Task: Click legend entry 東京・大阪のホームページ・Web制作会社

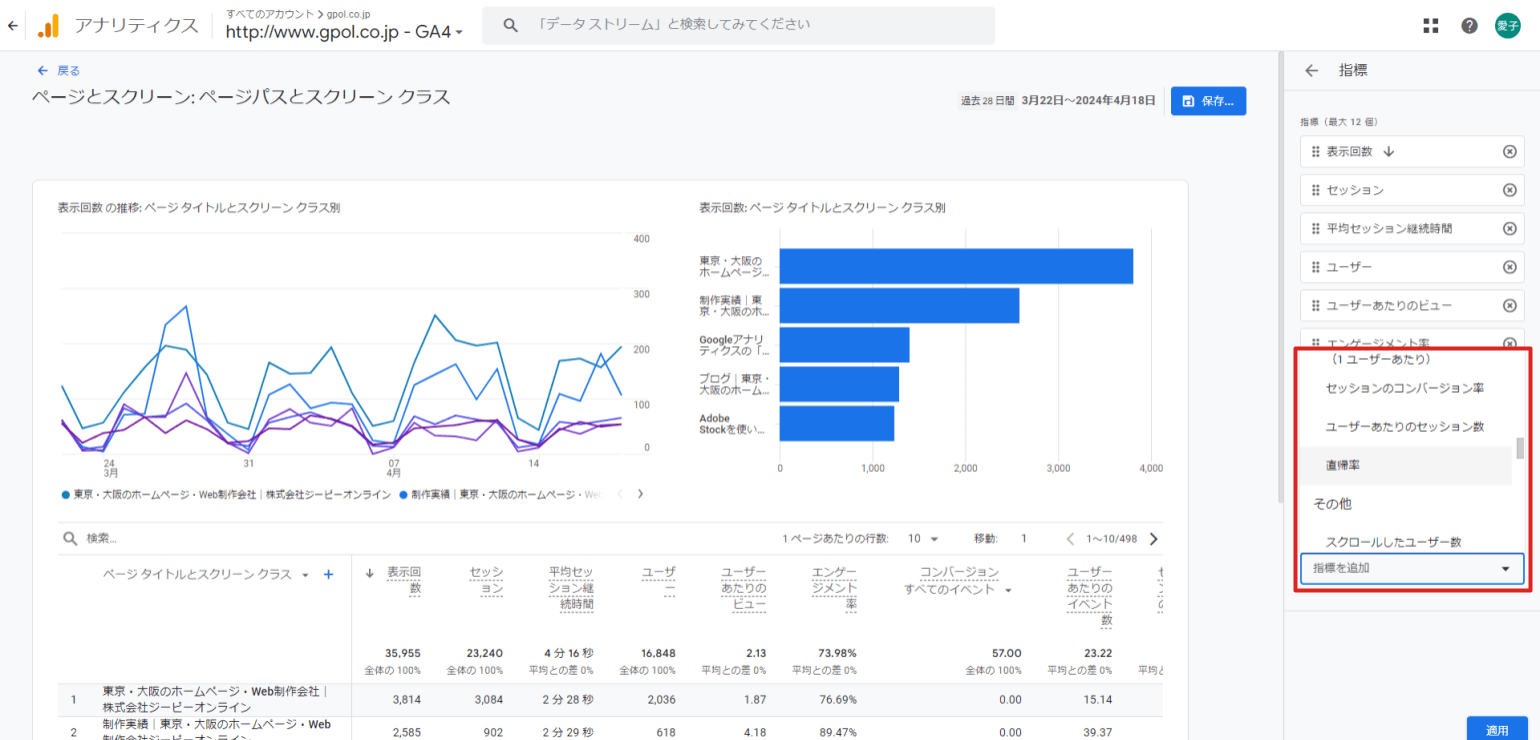Action: [226, 494]
